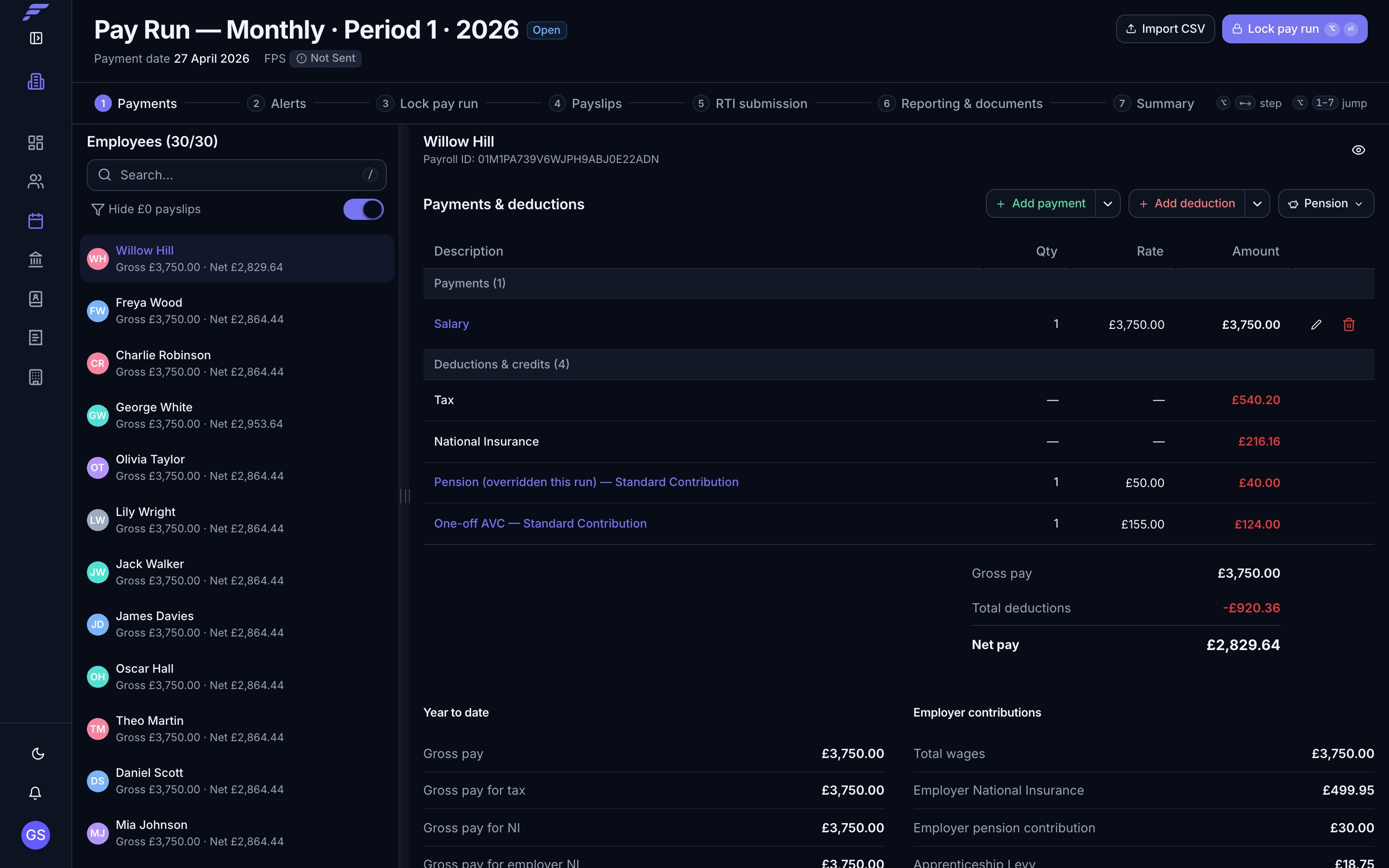Open the GS user avatar
Screen dimensions: 1389x868
pos(36,835)
